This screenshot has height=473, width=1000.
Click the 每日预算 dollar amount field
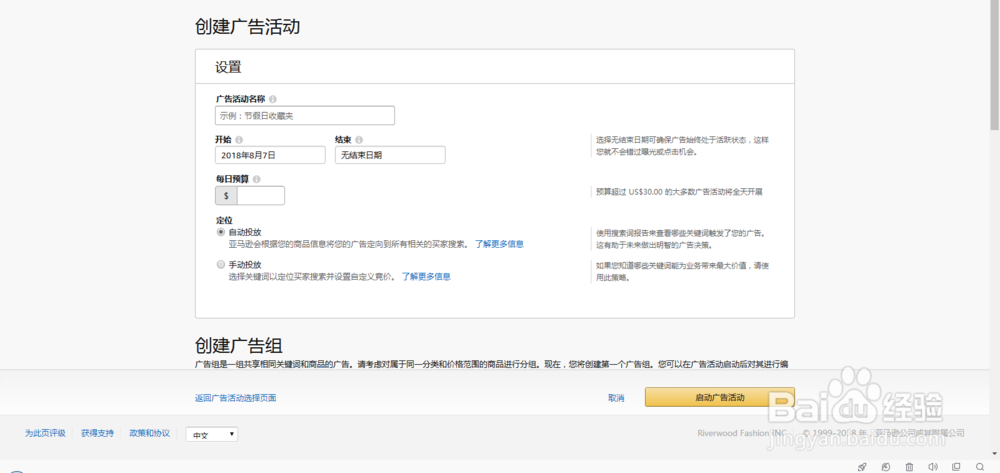pos(260,195)
